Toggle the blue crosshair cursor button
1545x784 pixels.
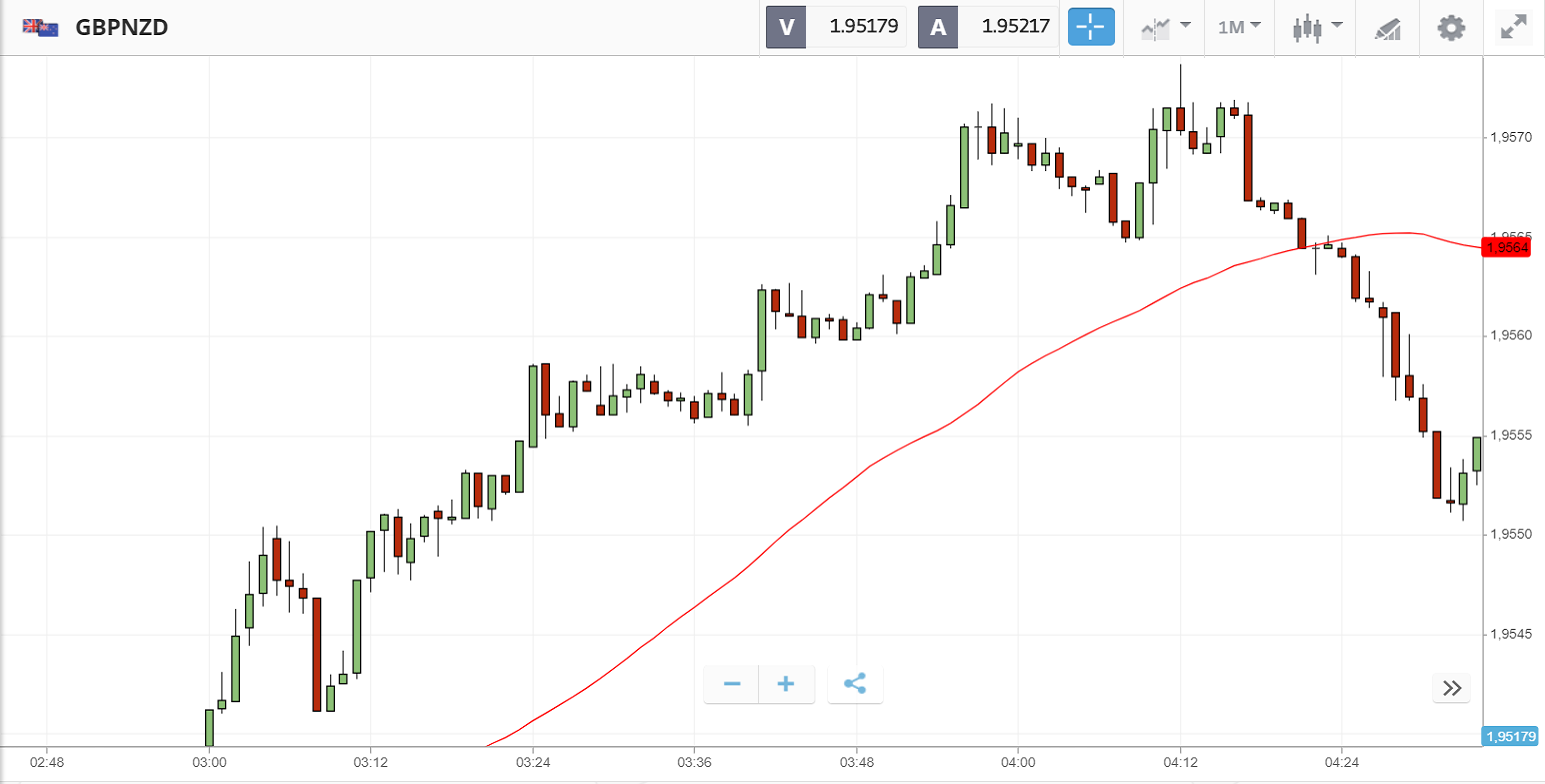pyautogui.click(x=1091, y=27)
